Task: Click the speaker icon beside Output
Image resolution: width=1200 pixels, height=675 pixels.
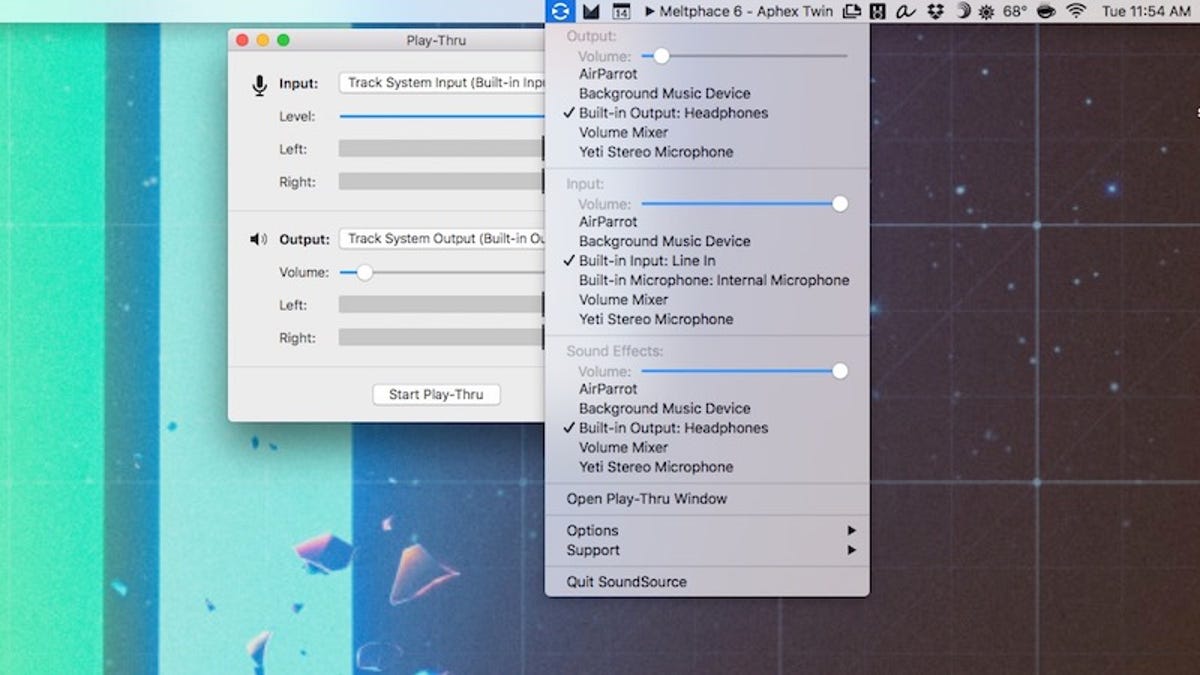Action: pyautogui.click(x=259, y=239)
